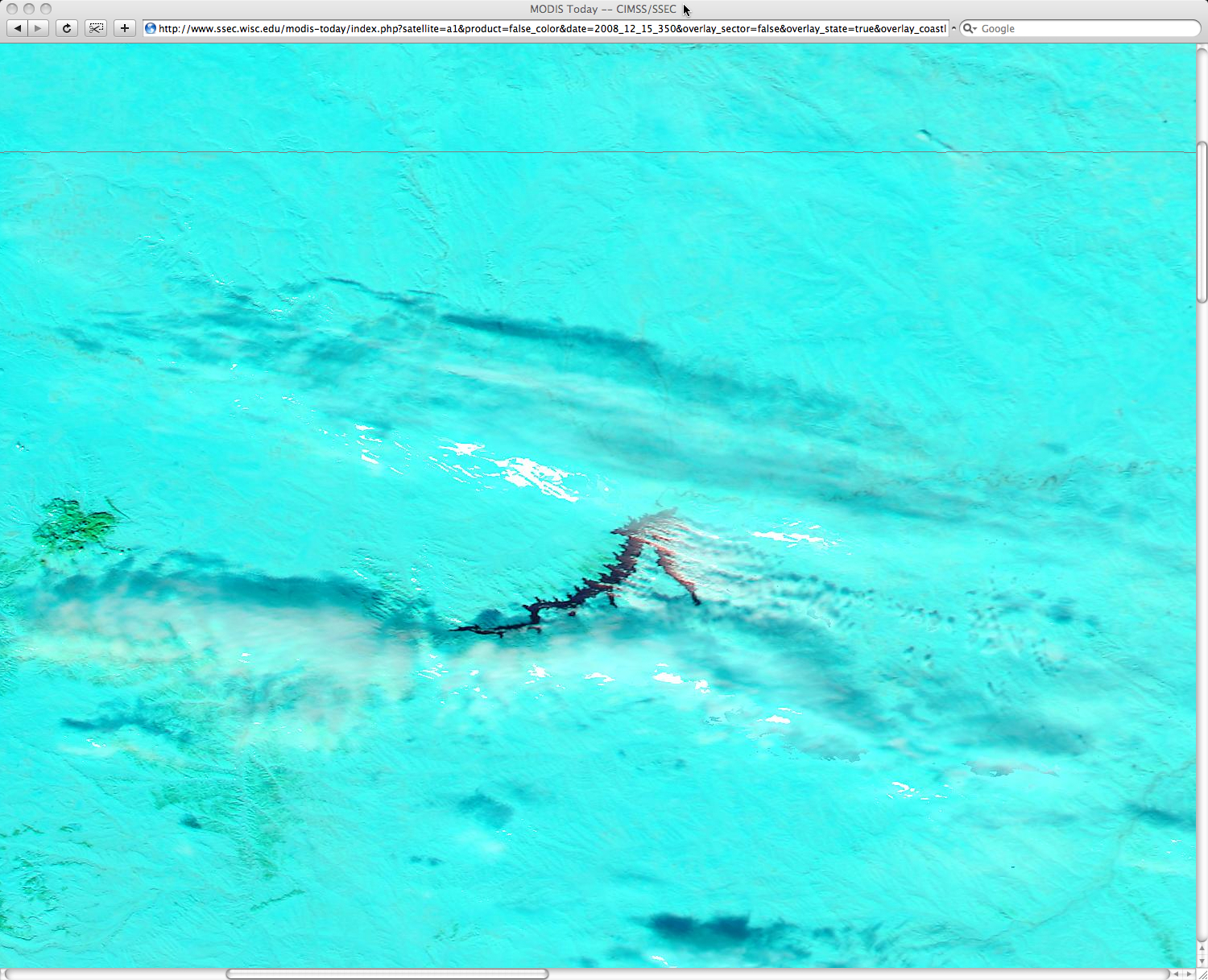This screenshot has width=1208, height=980.
Task: Click the vertical scrollbar thumb
Action: [x=1202, y=222]
